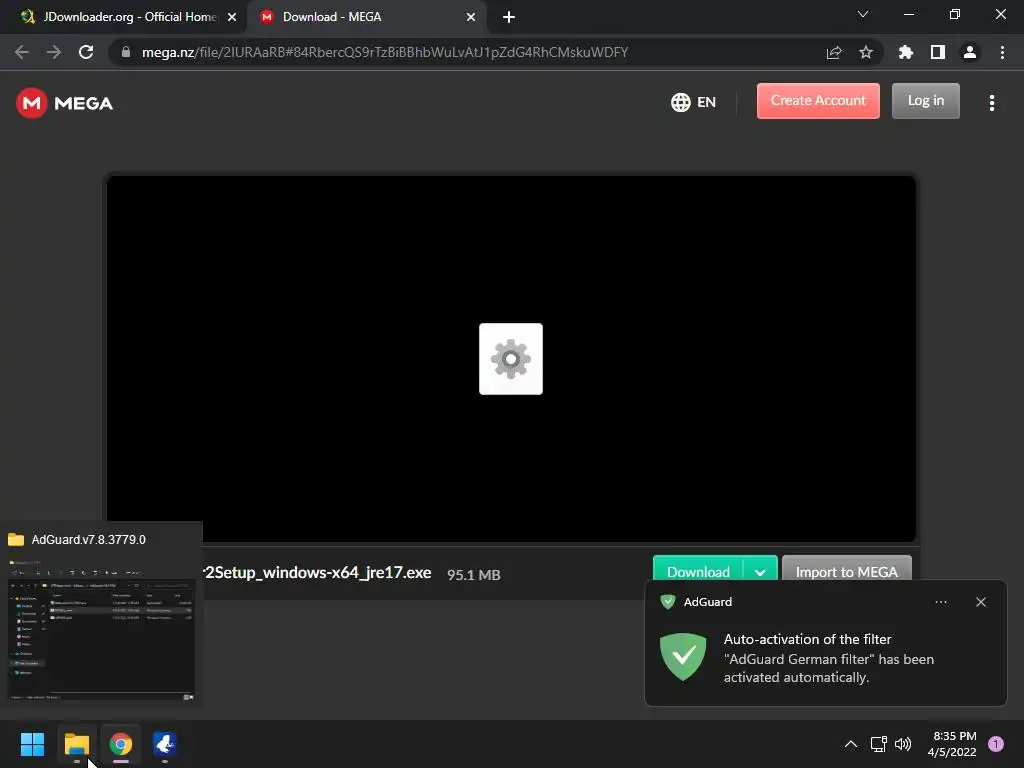Click the address bar URL

coord(385,52)
